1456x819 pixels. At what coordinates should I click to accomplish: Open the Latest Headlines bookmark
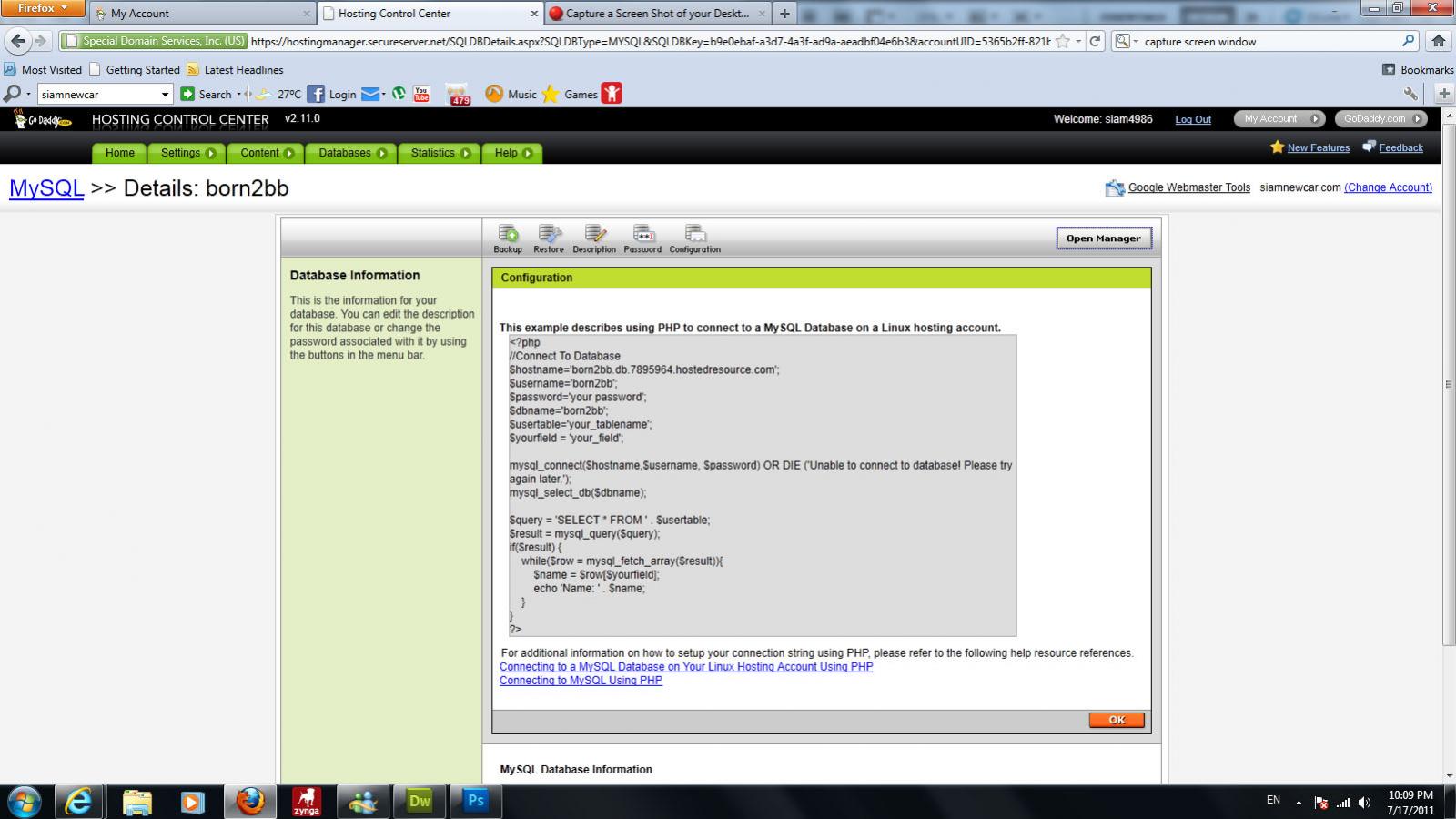pyautogui.click(x=235, y=70)
